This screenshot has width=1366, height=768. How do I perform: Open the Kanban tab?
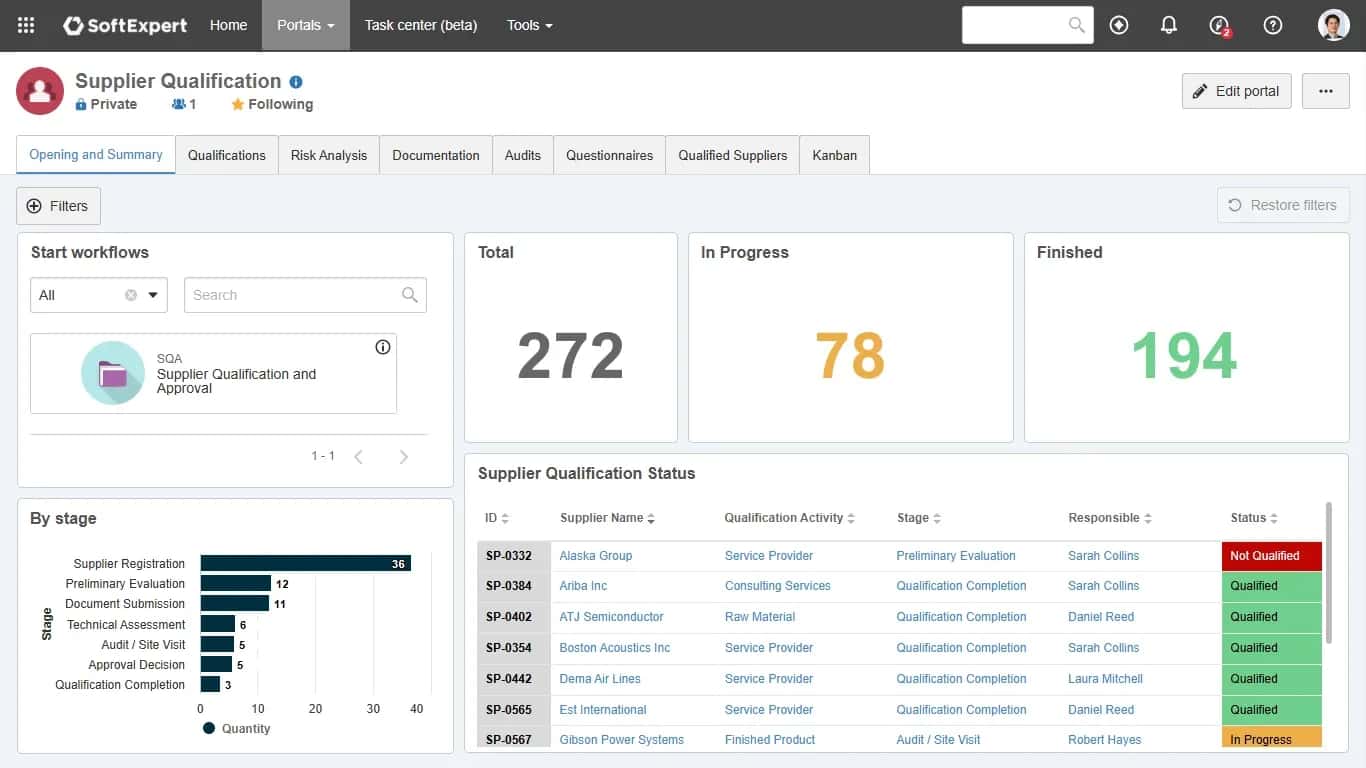pyautogui.click(x=835, y=155)
